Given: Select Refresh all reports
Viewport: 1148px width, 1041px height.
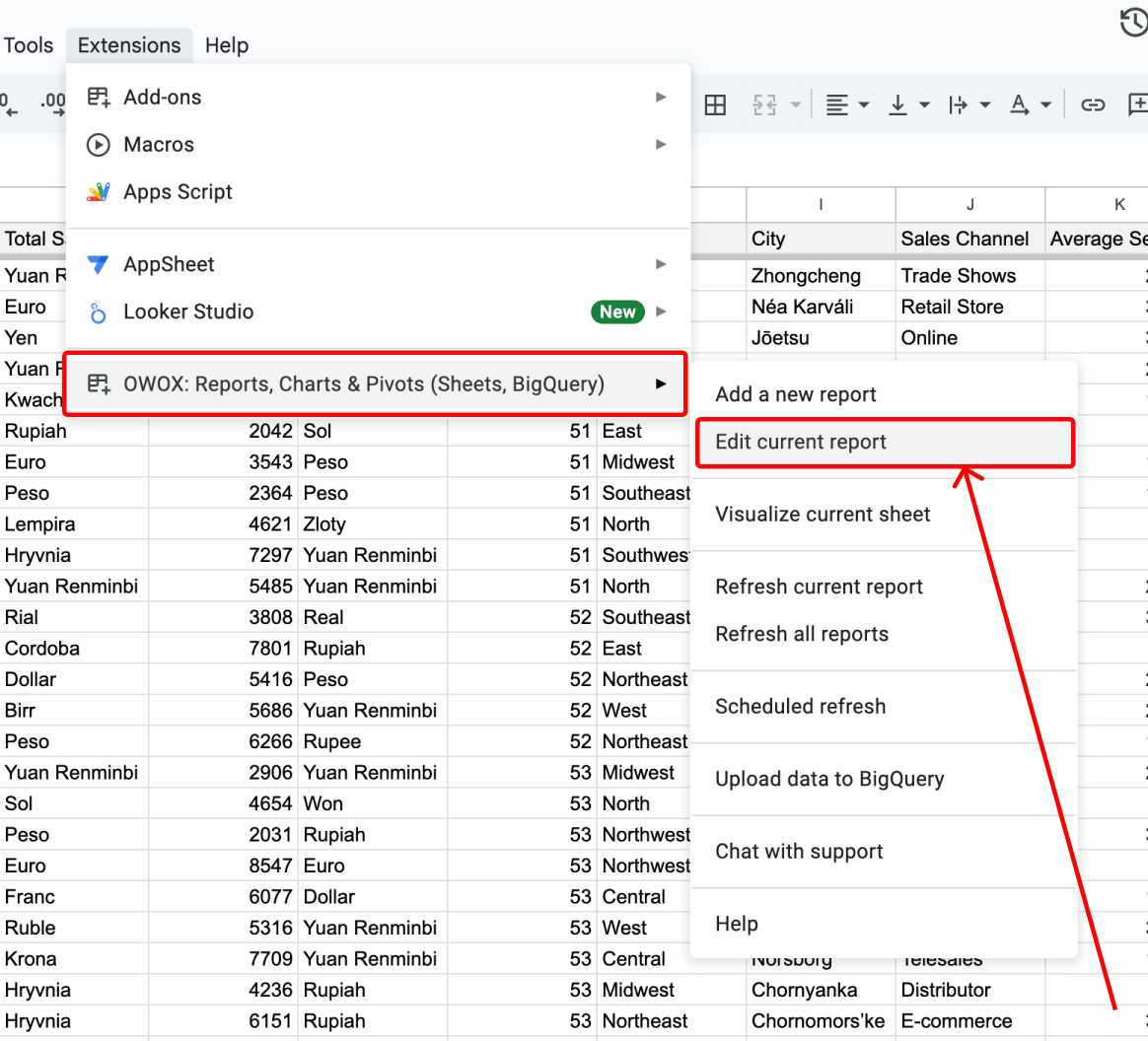Looking at the screenshot, I should [x=884, y=634].
